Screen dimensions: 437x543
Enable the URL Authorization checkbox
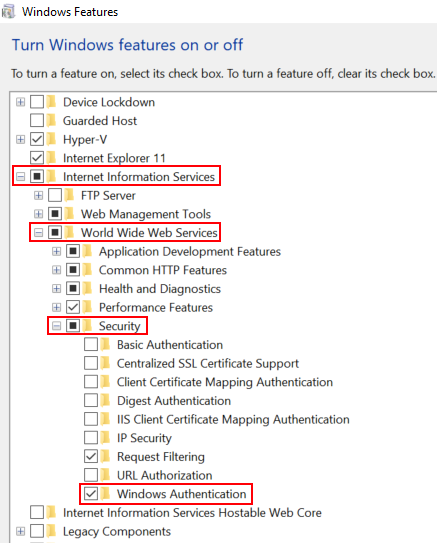tap(91, 475)
